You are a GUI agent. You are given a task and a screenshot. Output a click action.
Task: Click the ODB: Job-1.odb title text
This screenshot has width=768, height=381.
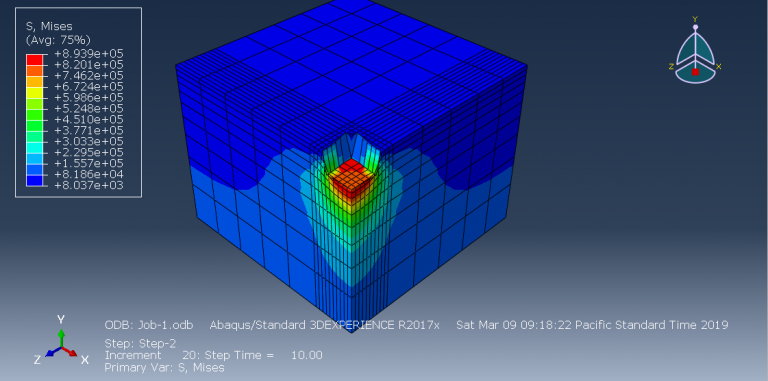coord(149,325)
